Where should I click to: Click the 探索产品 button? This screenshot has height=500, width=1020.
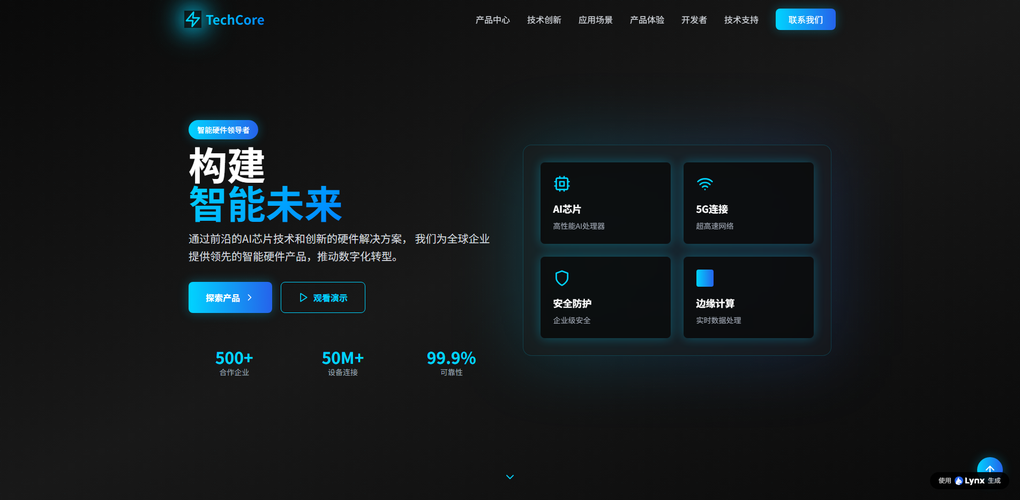tap(230, 297)
